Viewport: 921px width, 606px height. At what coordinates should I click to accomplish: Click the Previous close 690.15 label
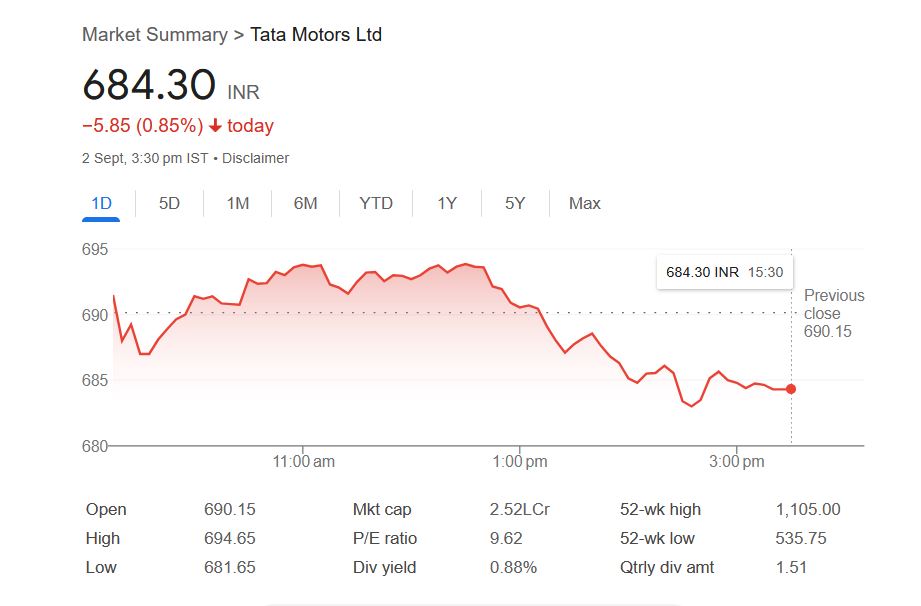point(833,313)
